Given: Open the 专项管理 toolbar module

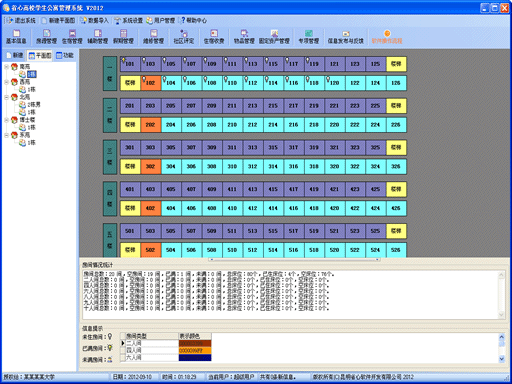Looking at the screenshot, I should [x=309, y=37].
